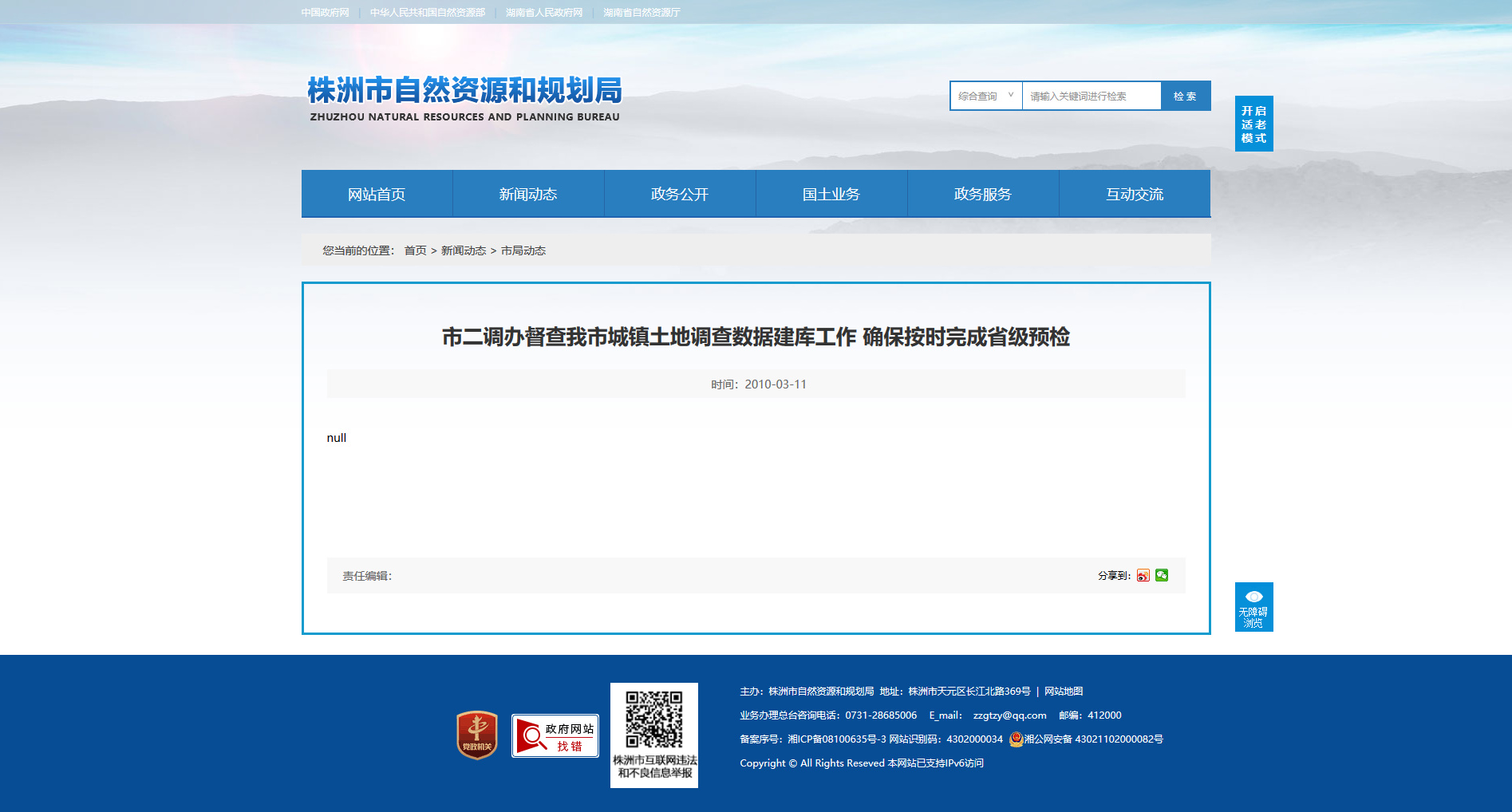This screenshot has height=812, width=1512.
Task: Open the 中国政府网 top link
Action: click(x=326, y=13)
